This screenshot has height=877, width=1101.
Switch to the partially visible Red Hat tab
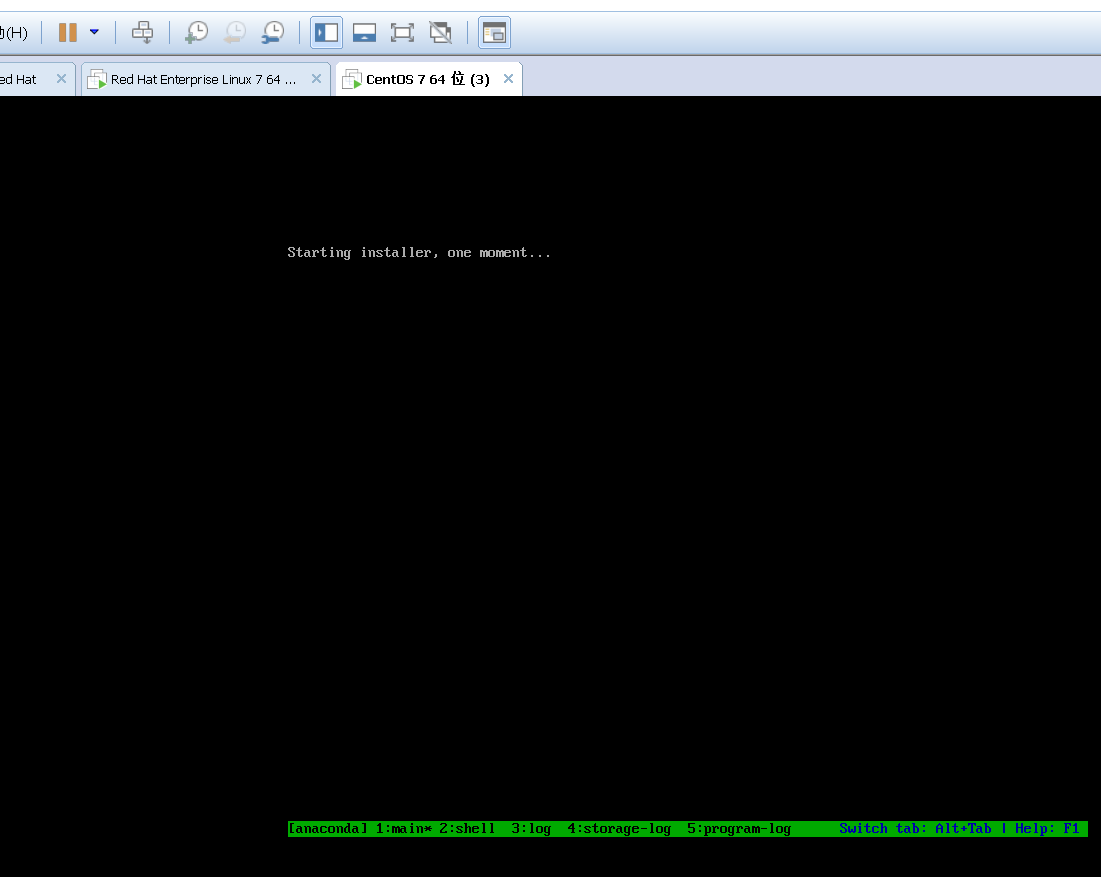[x=18, y=79]
